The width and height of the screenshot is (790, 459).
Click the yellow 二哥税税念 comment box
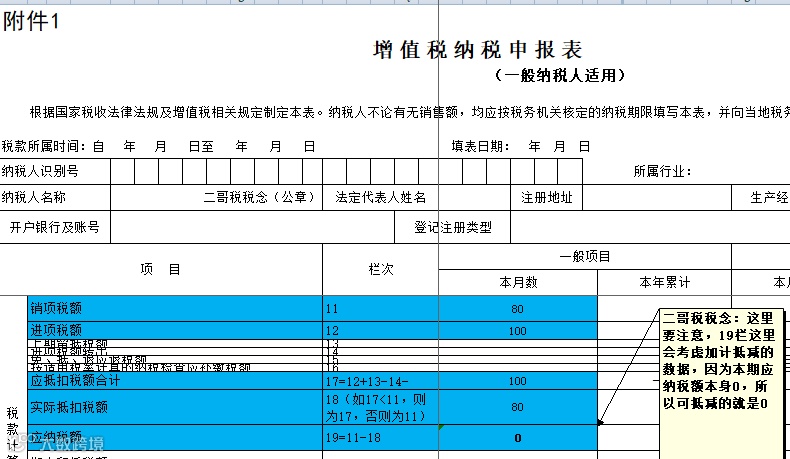[721, 383]
